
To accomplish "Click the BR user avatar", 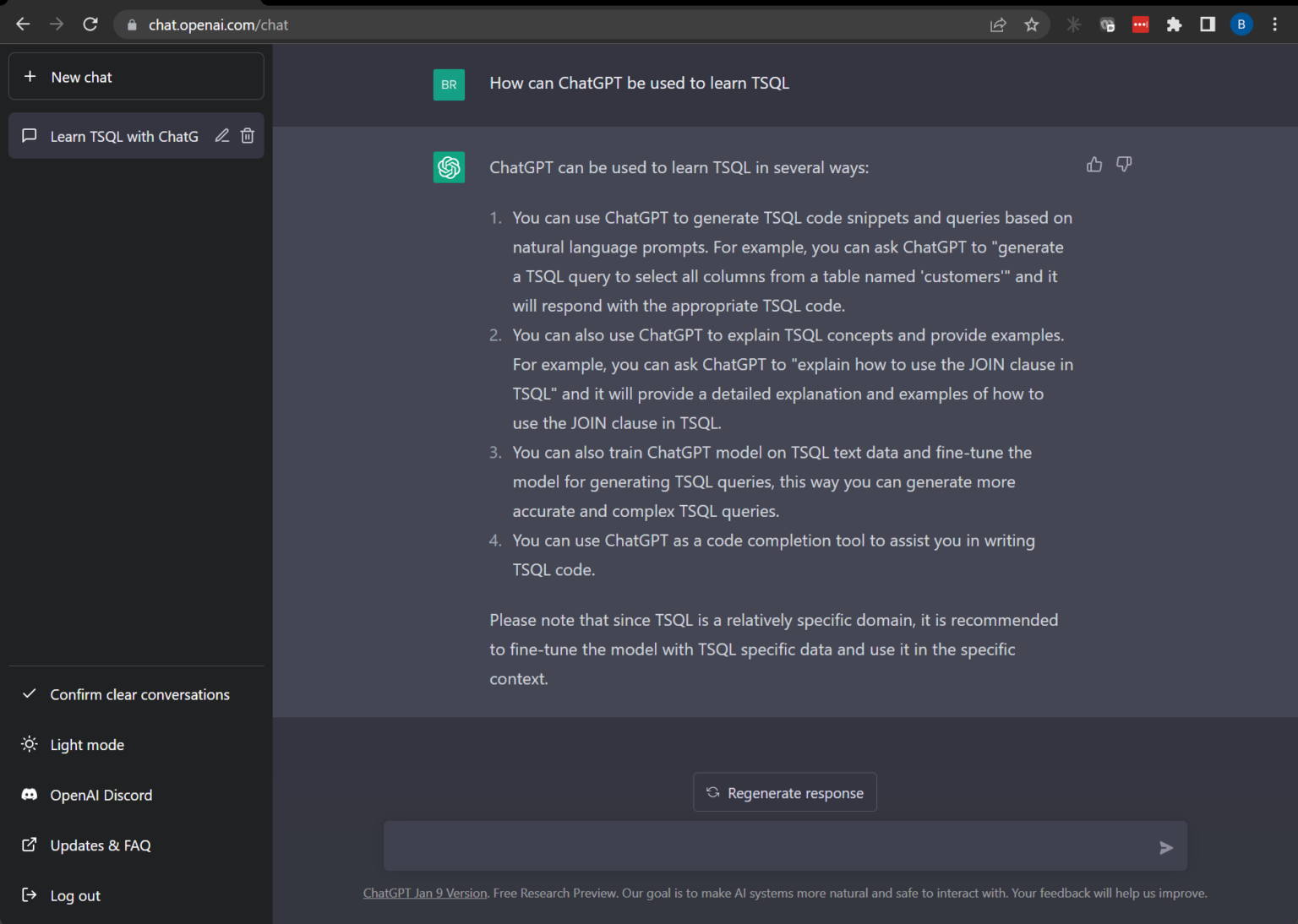I will (449, 84).
